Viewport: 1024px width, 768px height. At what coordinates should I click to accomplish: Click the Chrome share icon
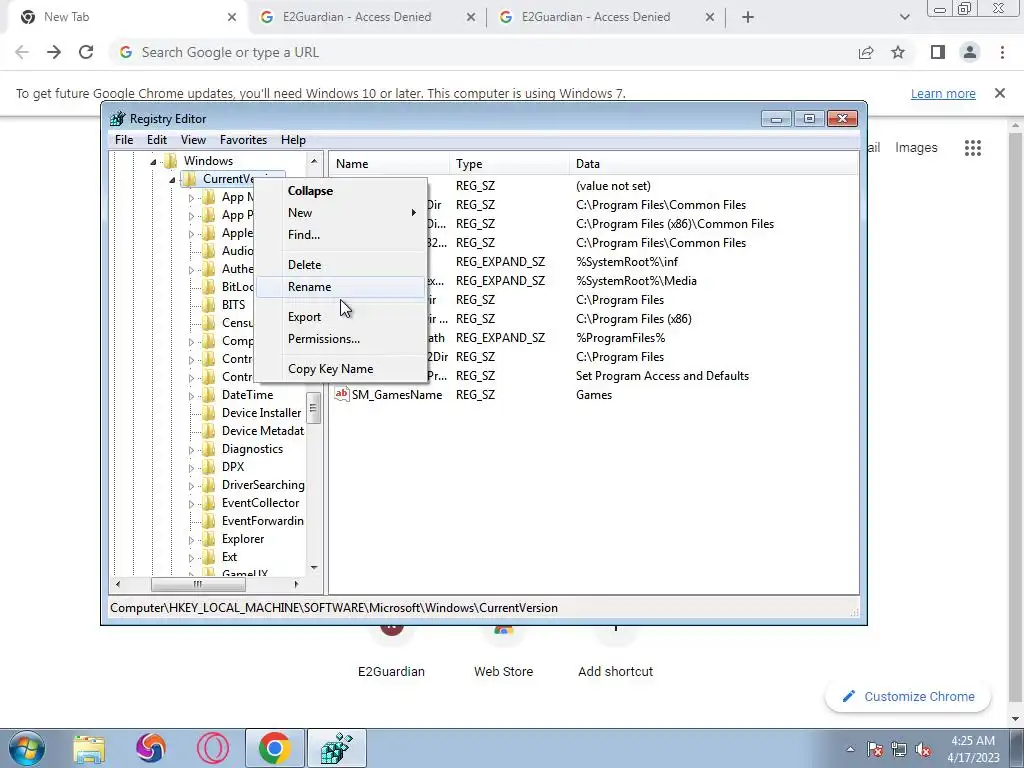pos(866,52)
